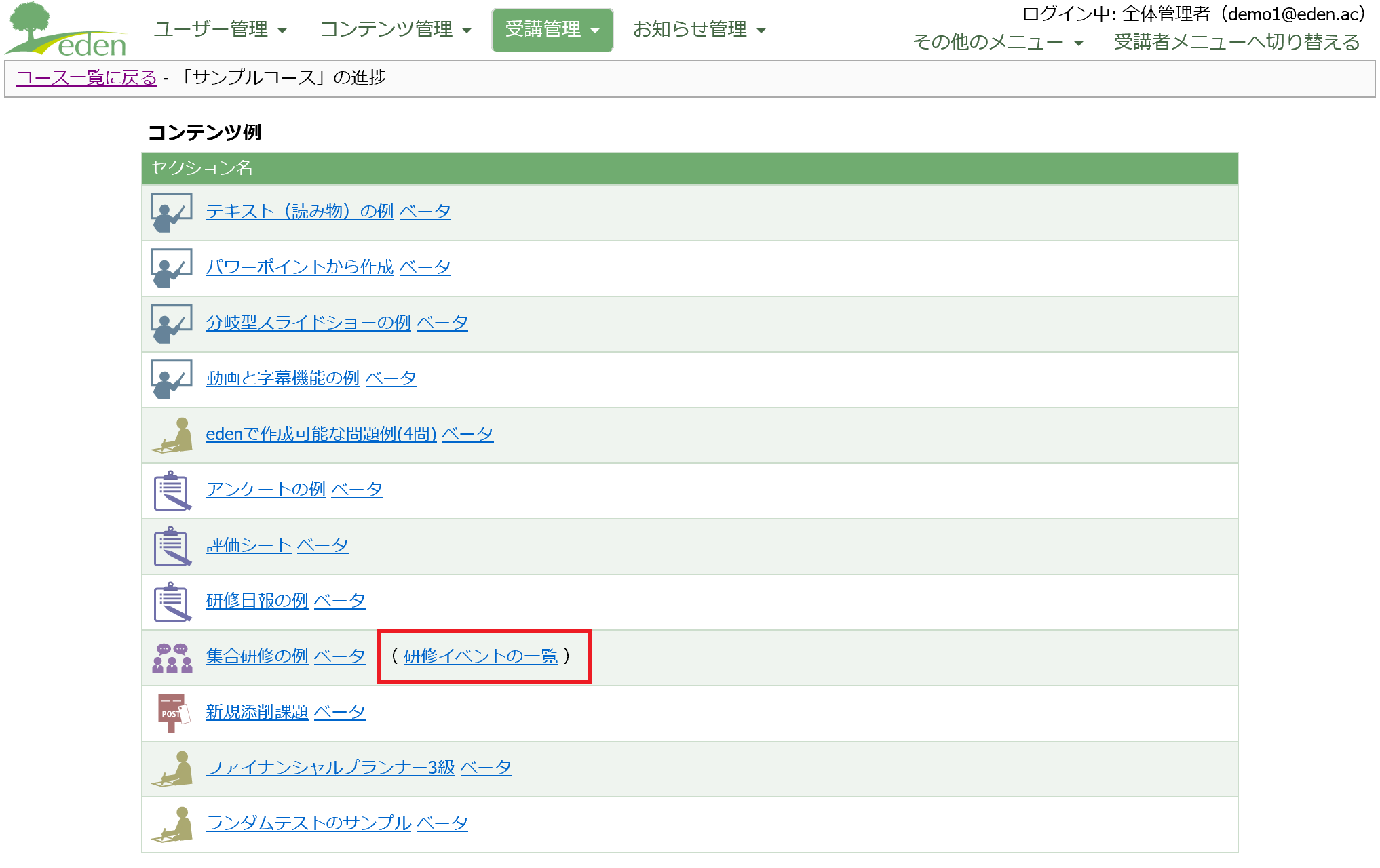This screenshot has width=1380, height=868.
Task: Open ベータ link next to 分岐型スライドショーの例
Action: point(442,322)
